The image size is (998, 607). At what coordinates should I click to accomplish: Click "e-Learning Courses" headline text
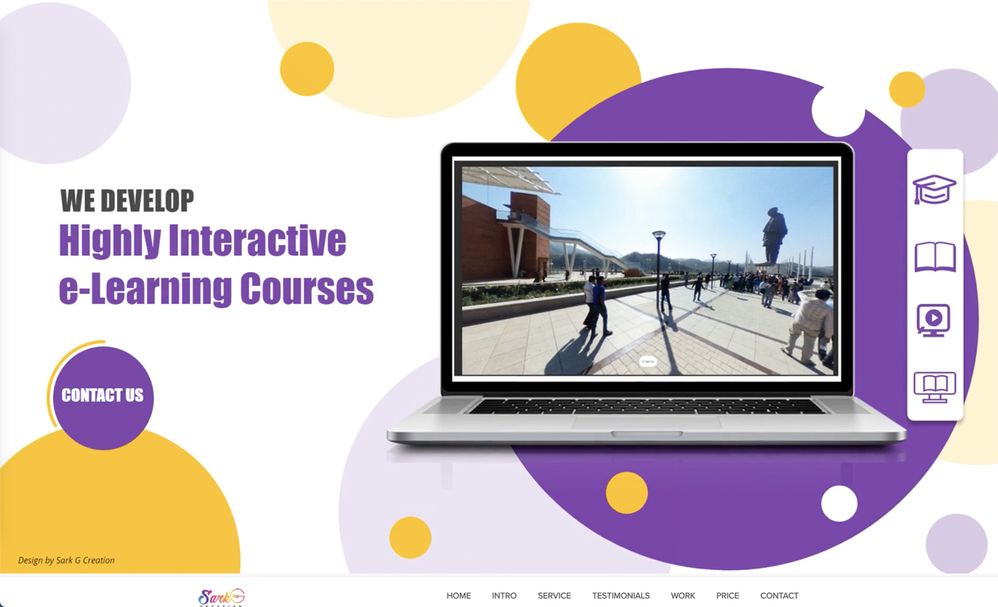coord(216,289)
